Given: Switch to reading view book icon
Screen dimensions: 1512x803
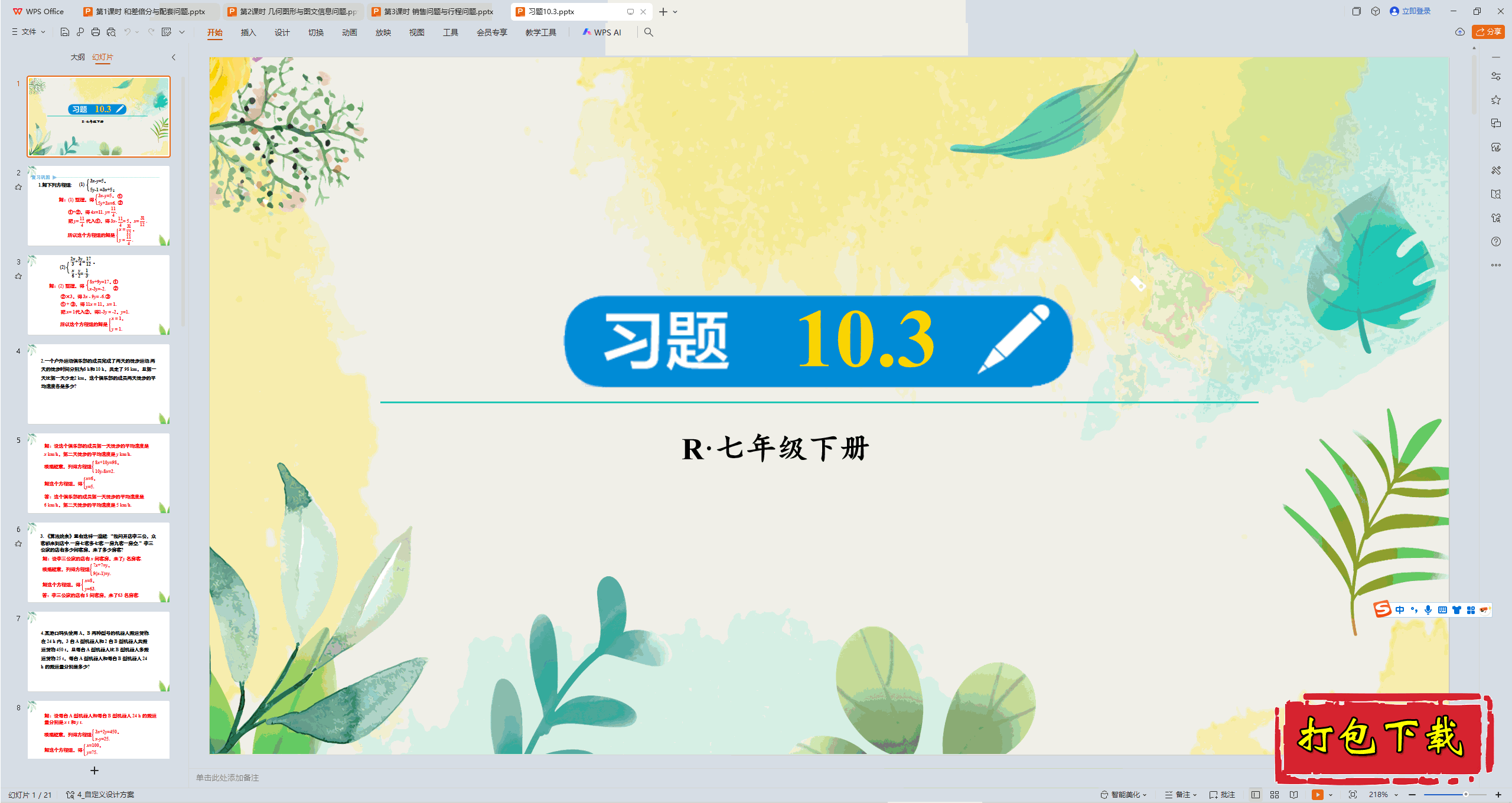Looking at the screenshot, I should pos(1293,795).
